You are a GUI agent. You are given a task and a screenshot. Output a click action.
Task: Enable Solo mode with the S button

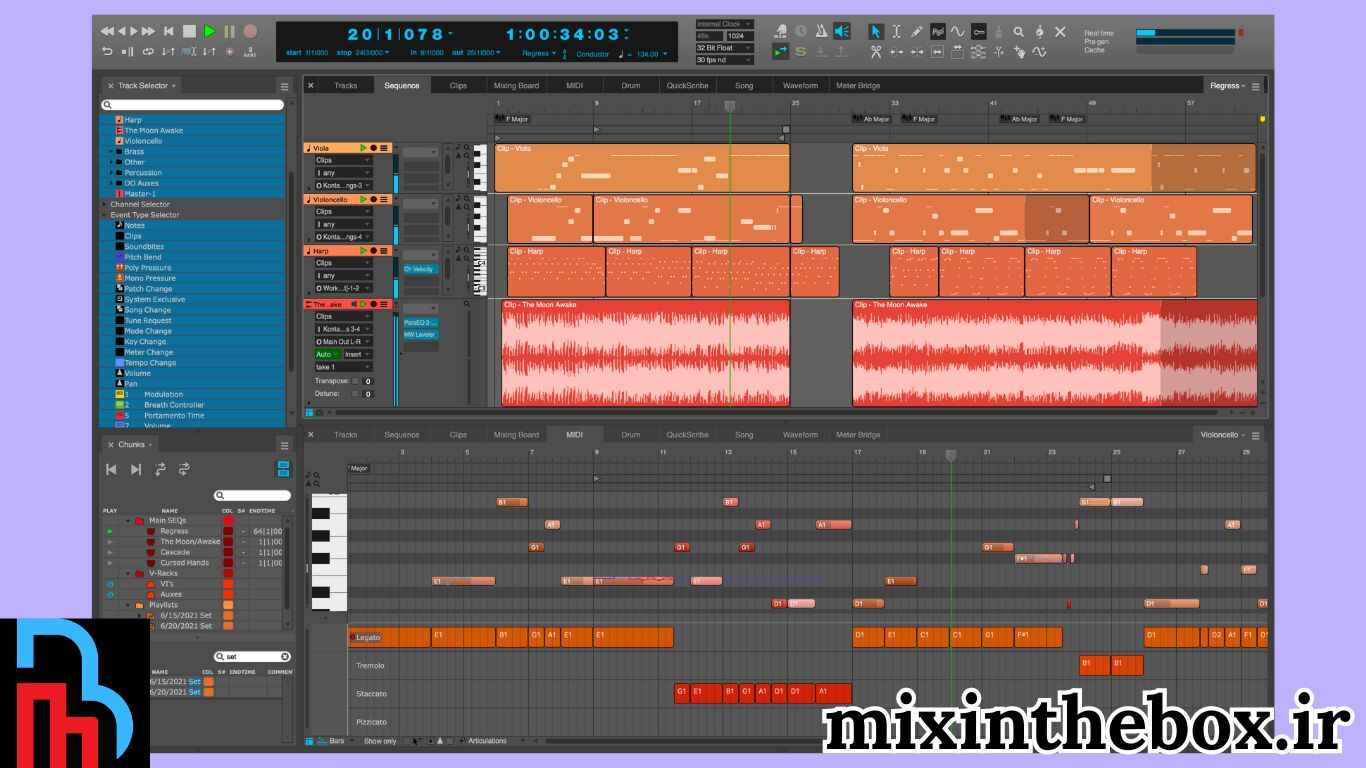(801, 52)
